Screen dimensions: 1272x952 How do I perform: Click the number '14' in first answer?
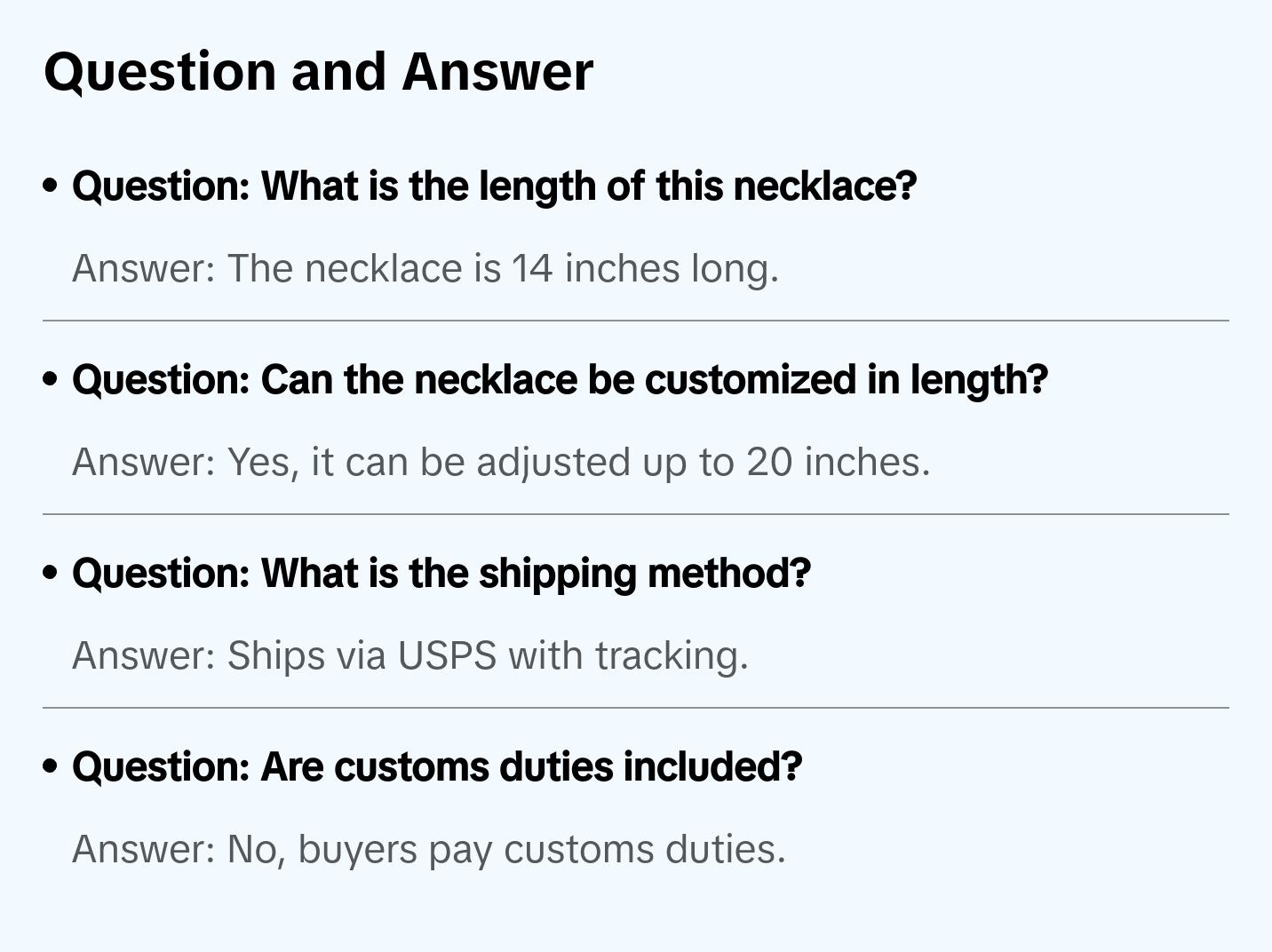point(532,268)
